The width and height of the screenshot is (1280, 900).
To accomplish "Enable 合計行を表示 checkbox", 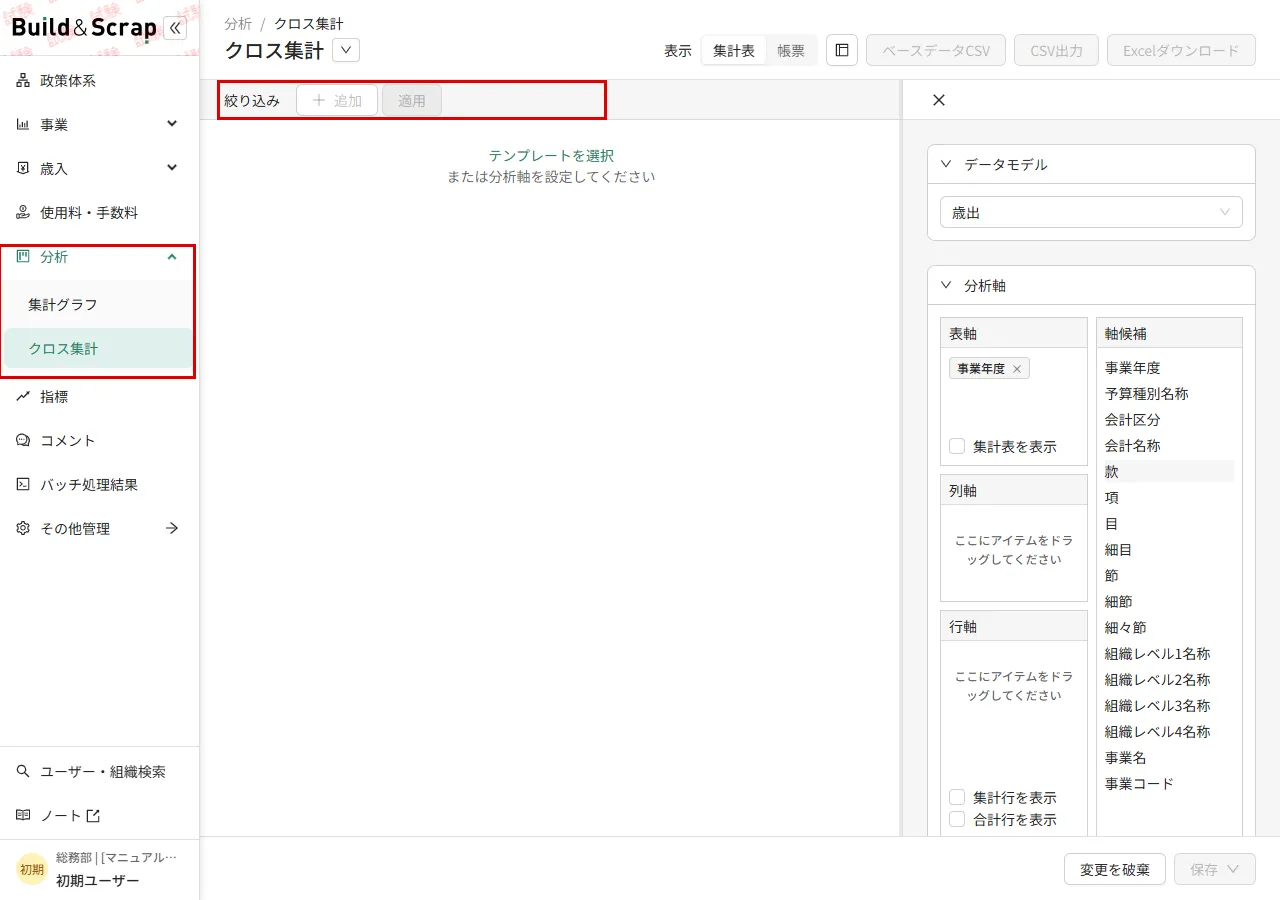I will tap(957, 820).
